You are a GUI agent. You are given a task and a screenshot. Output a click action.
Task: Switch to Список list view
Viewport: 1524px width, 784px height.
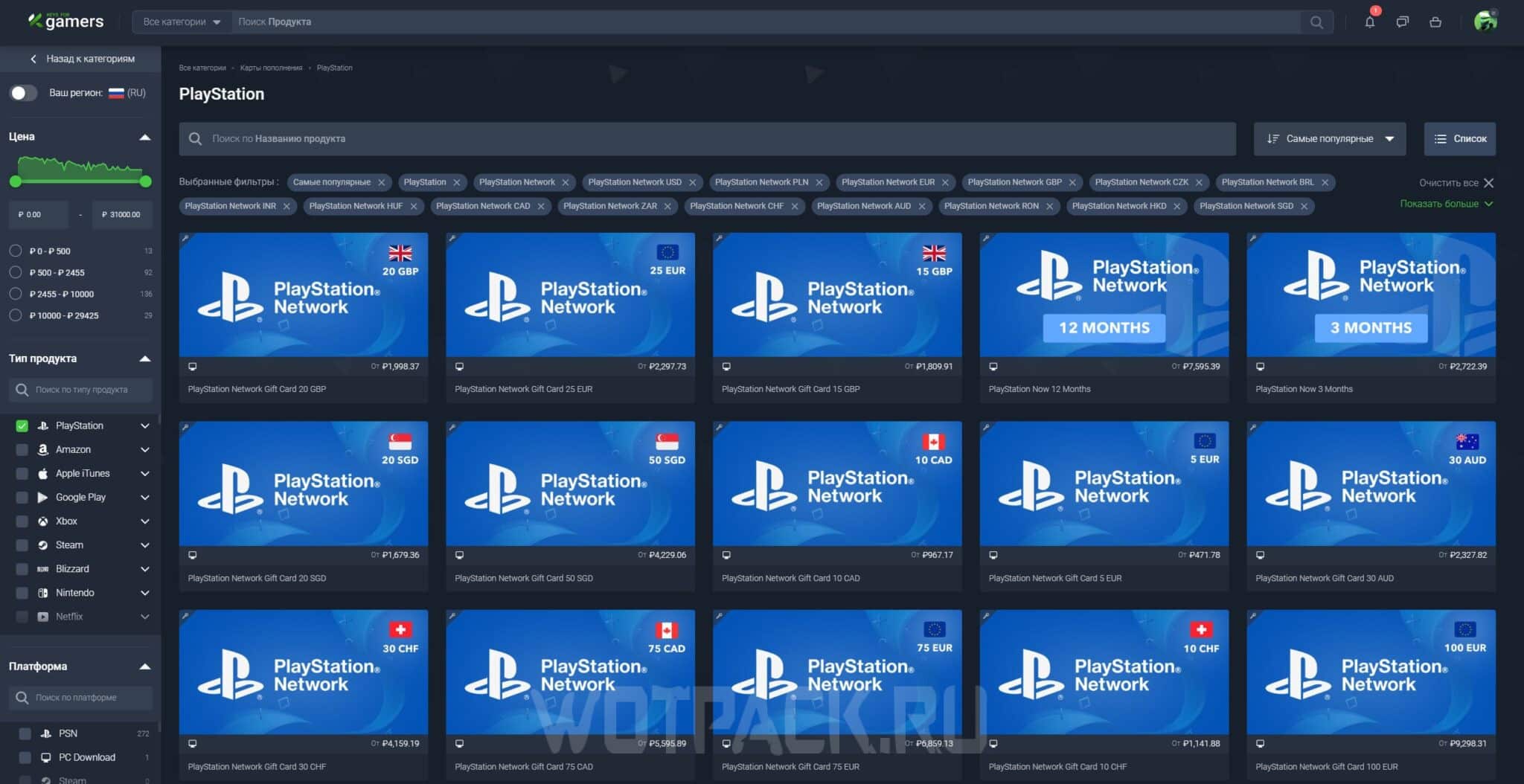click(1460, 138)
